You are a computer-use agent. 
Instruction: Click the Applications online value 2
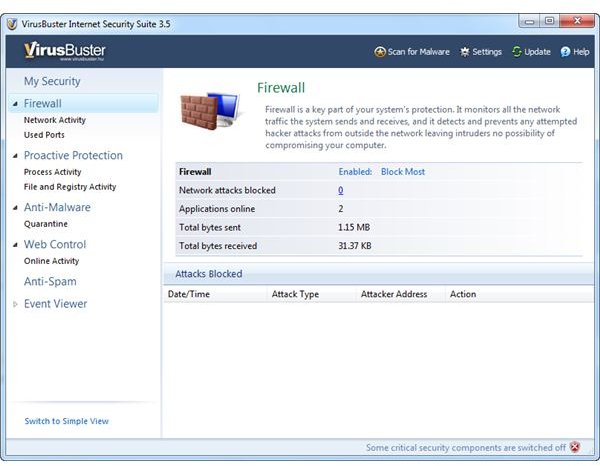341,209
